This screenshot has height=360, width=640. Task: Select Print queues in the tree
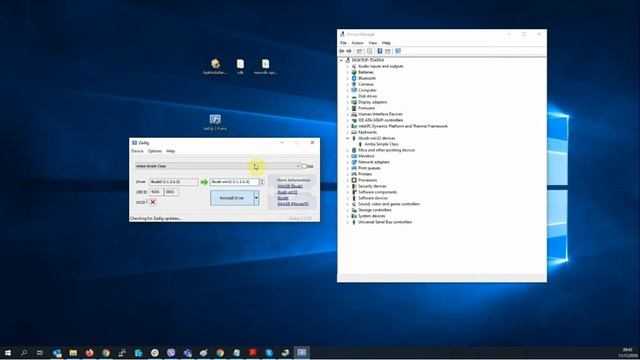pyautogui.click(x=369, y=168)
